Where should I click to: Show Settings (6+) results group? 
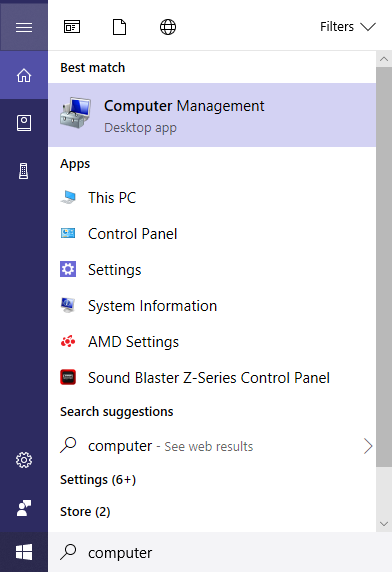[98, 480]
